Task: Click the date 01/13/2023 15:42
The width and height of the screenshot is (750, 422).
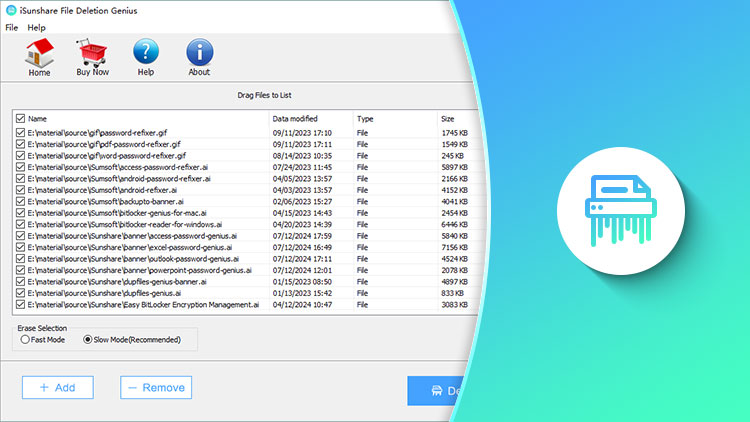Action: click(302, 293)
